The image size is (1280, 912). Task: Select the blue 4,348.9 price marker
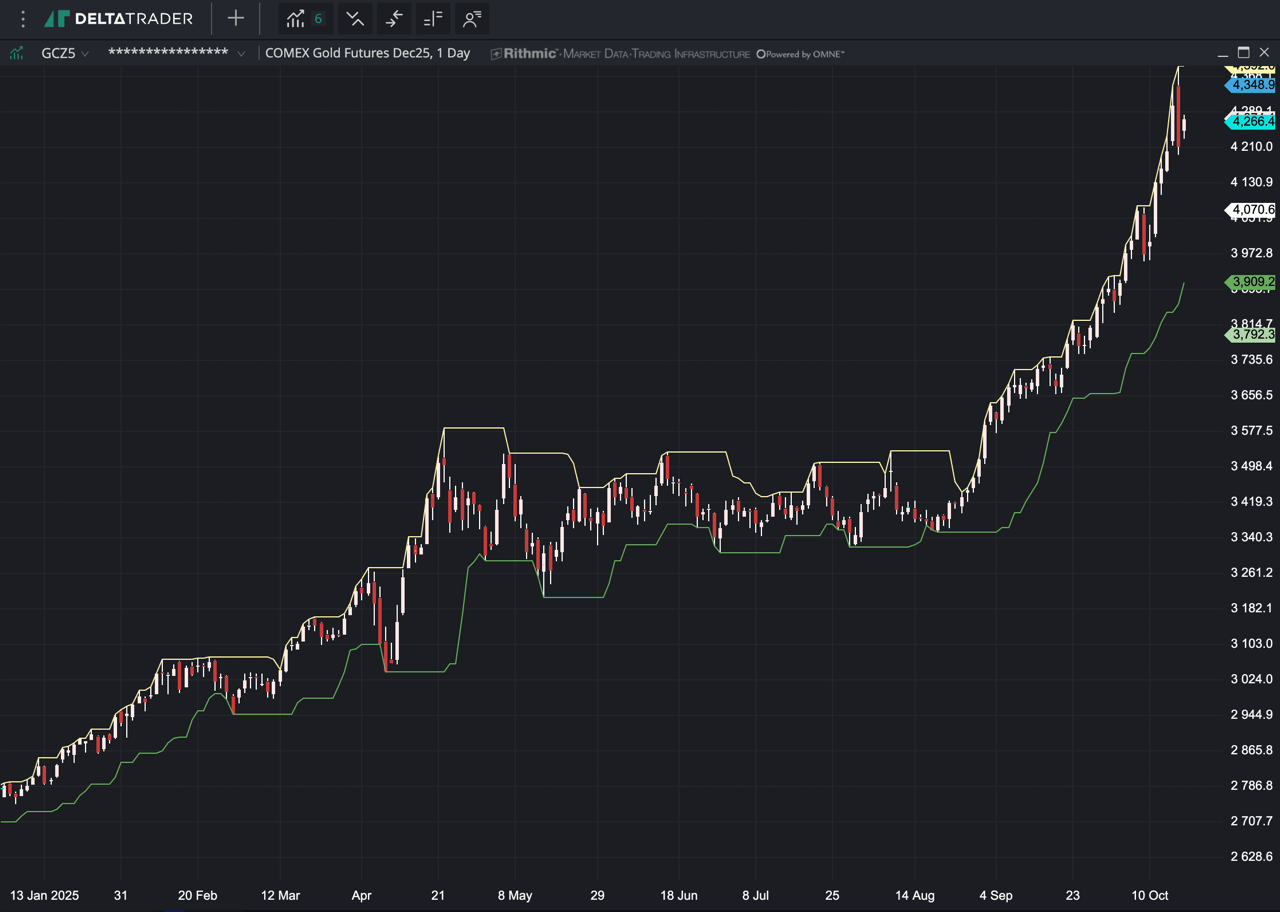coord(1251,86)
